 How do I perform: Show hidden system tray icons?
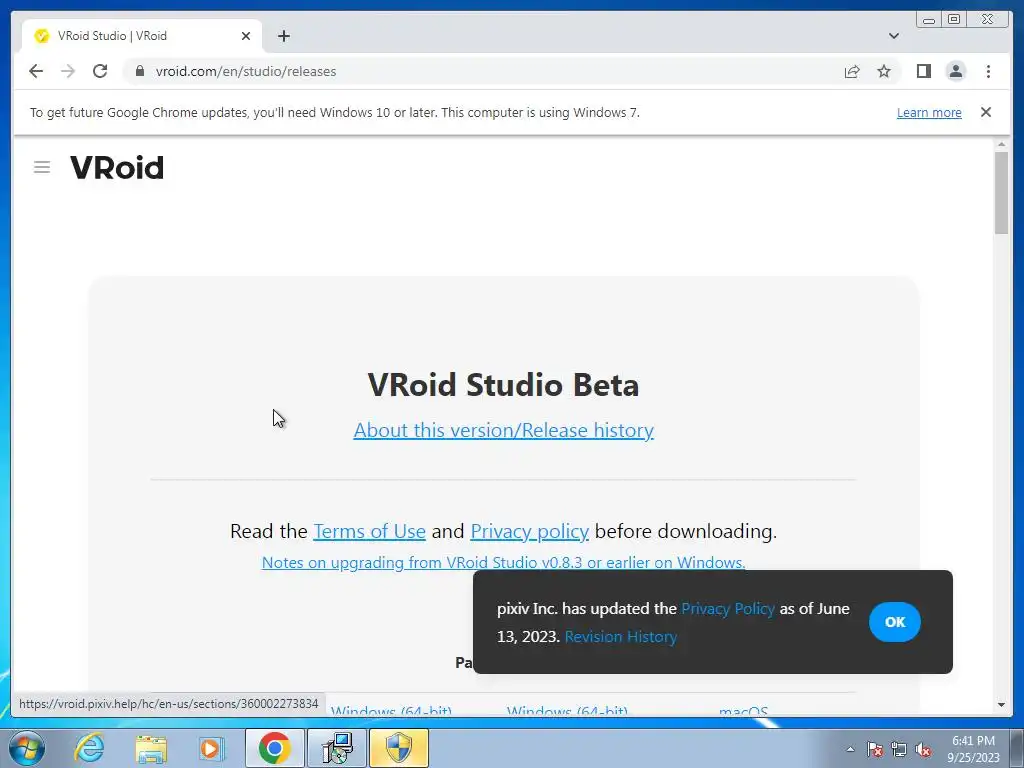click(850, 750)
